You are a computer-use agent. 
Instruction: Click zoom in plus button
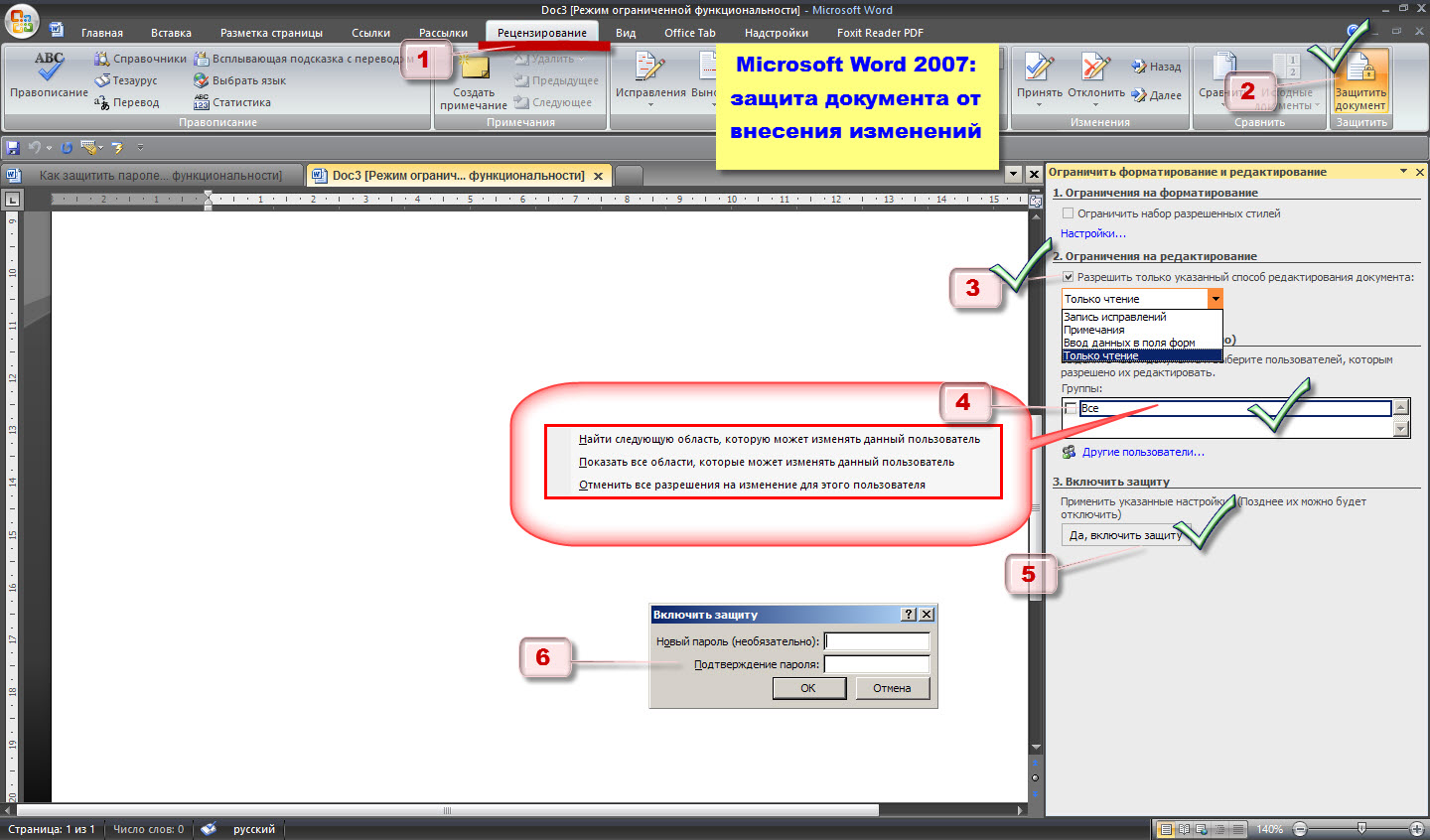point(1417,829)
